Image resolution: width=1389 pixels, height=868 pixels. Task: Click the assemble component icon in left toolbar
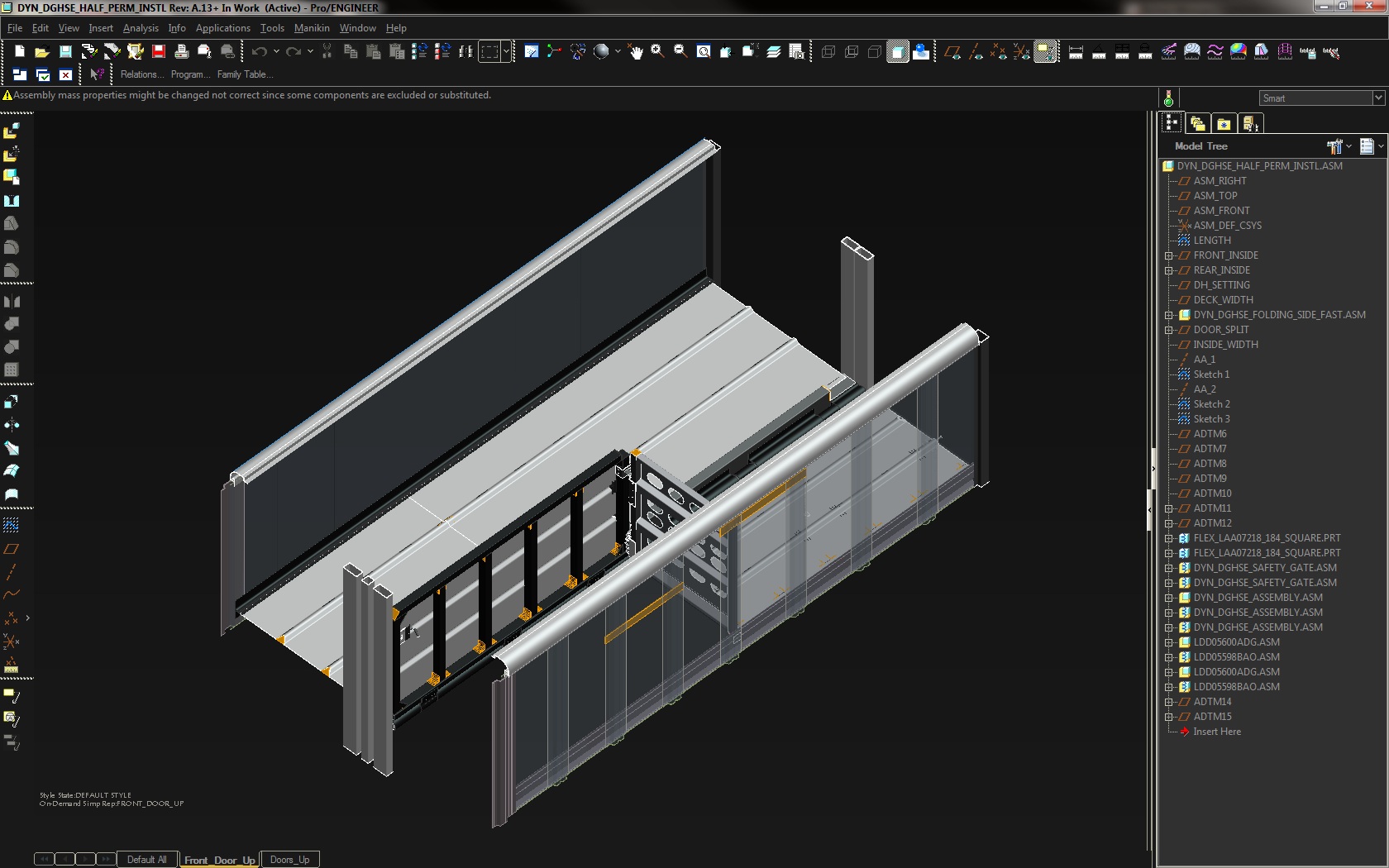click(12, 131)
